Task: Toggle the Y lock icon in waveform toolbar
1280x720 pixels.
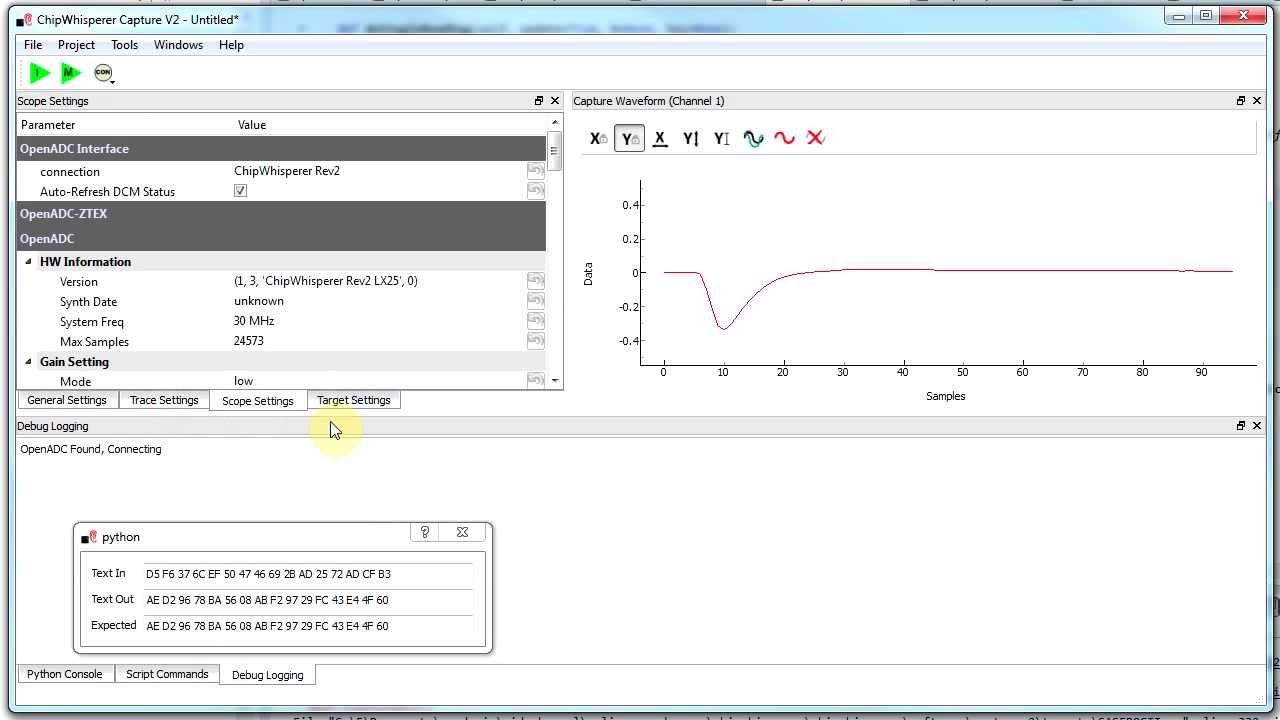Action: pos(629,139)
